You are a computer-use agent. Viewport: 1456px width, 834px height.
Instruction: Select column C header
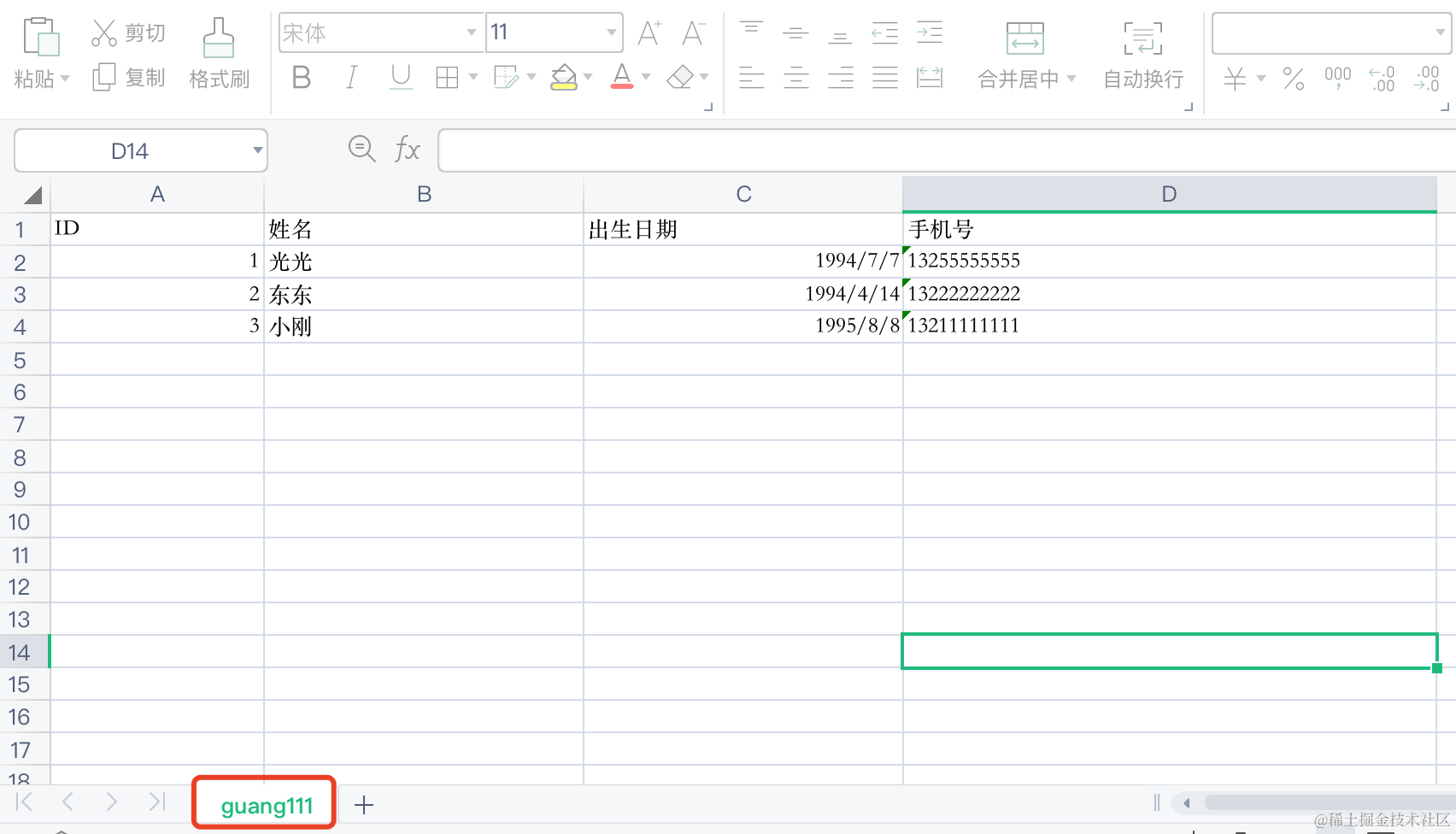[x=743, y=194]
